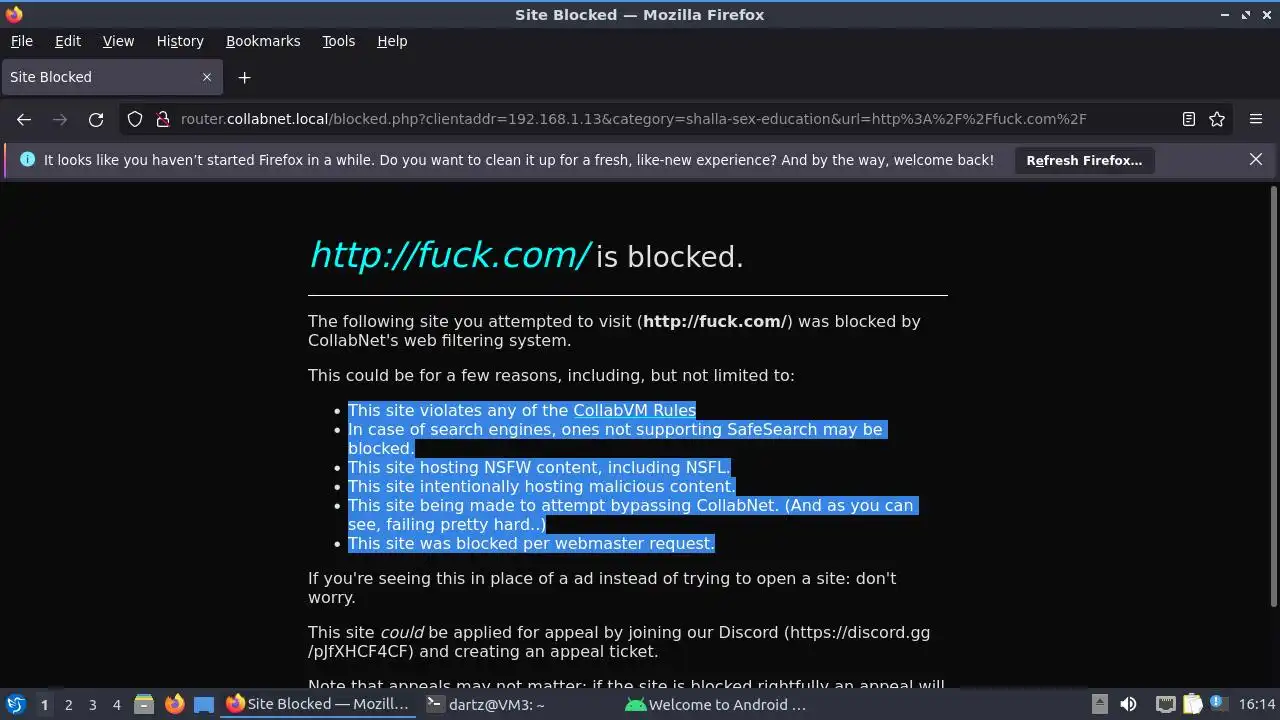
Task: Dismiss the refresh Firefox notification bar
Action: click(x=1256, y=159)
